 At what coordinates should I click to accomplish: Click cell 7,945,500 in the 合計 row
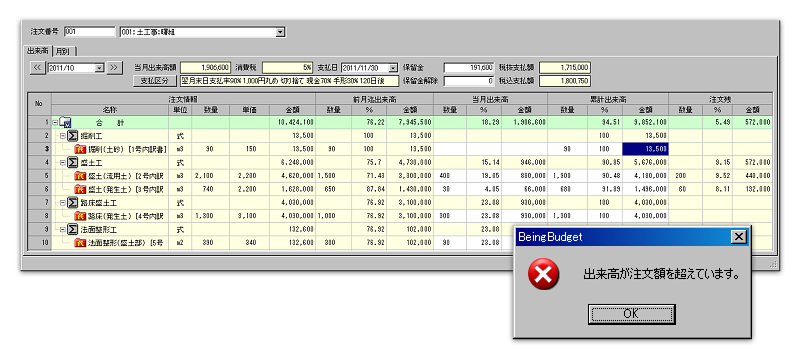(410, 122)
